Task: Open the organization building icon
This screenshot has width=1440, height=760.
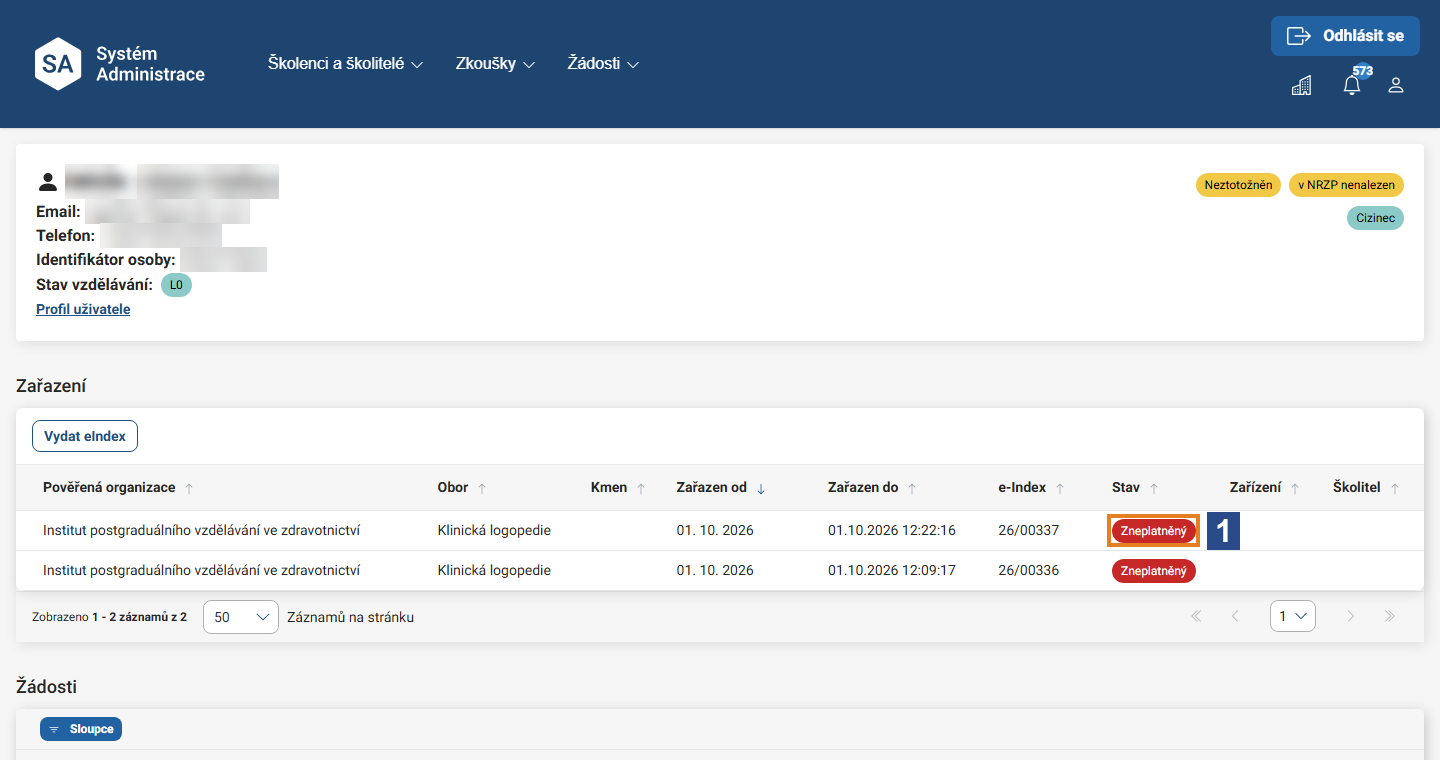Action: pyautogui.click(x=1301, y=86)
